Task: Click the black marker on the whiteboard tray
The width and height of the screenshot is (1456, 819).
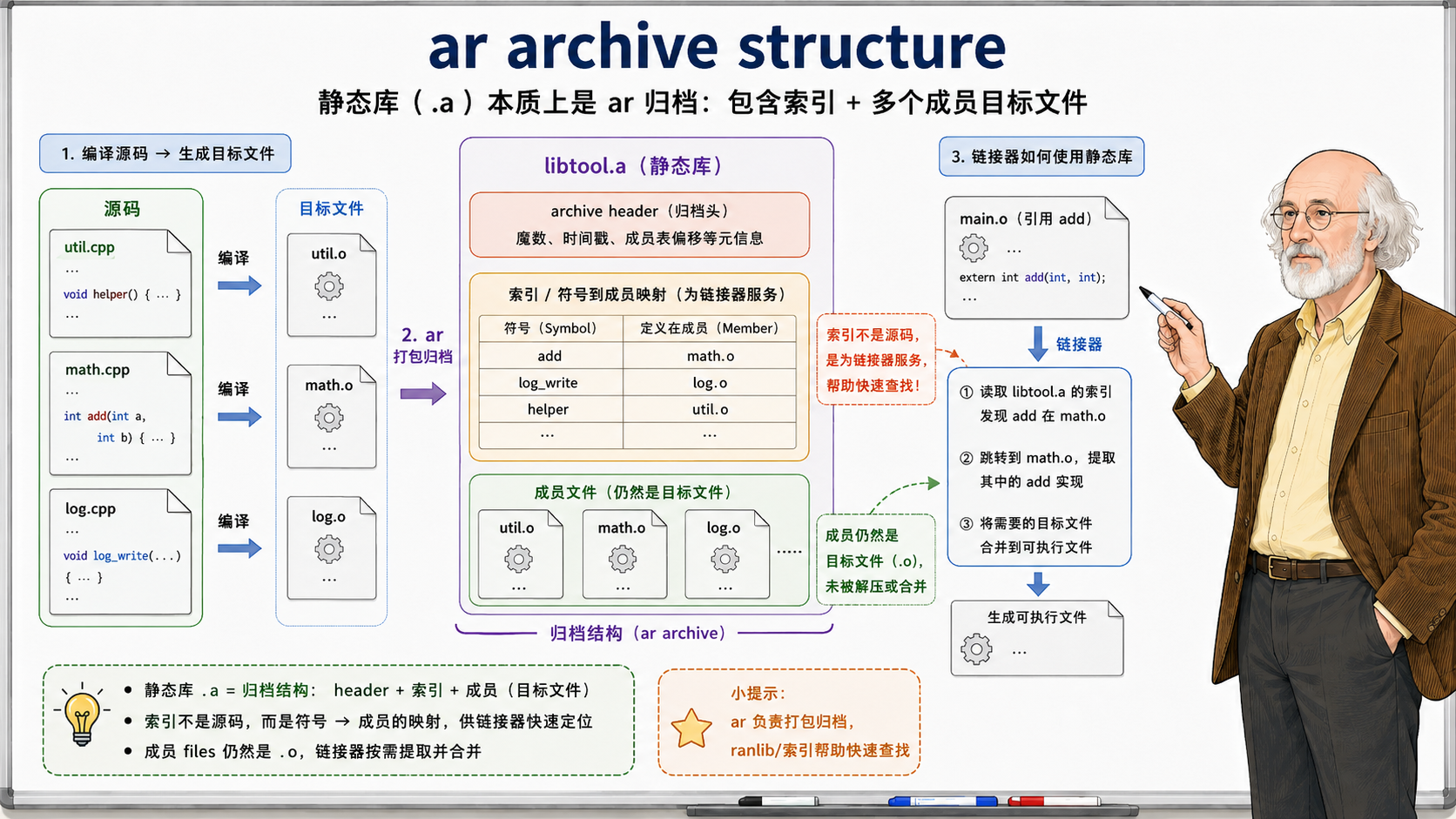Action: [778, 801]
